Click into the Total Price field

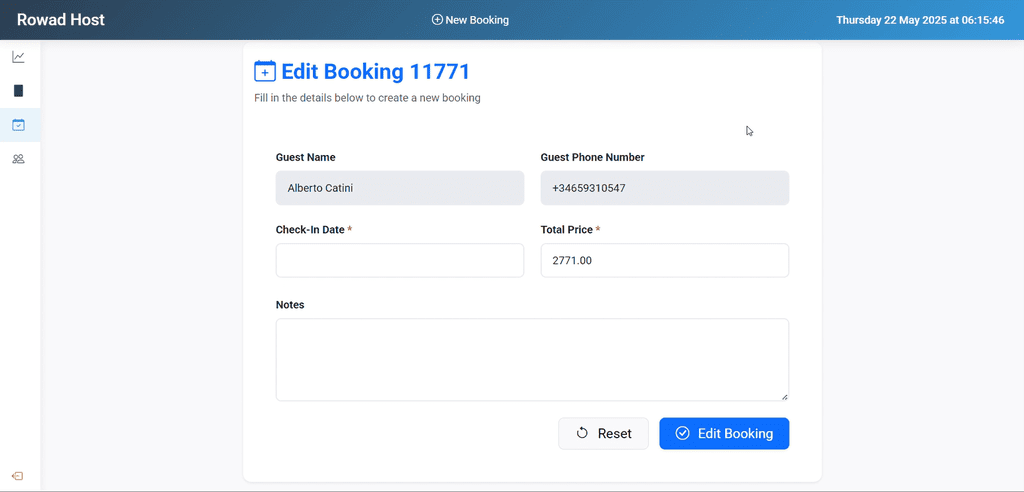click(x=665, y=260)
